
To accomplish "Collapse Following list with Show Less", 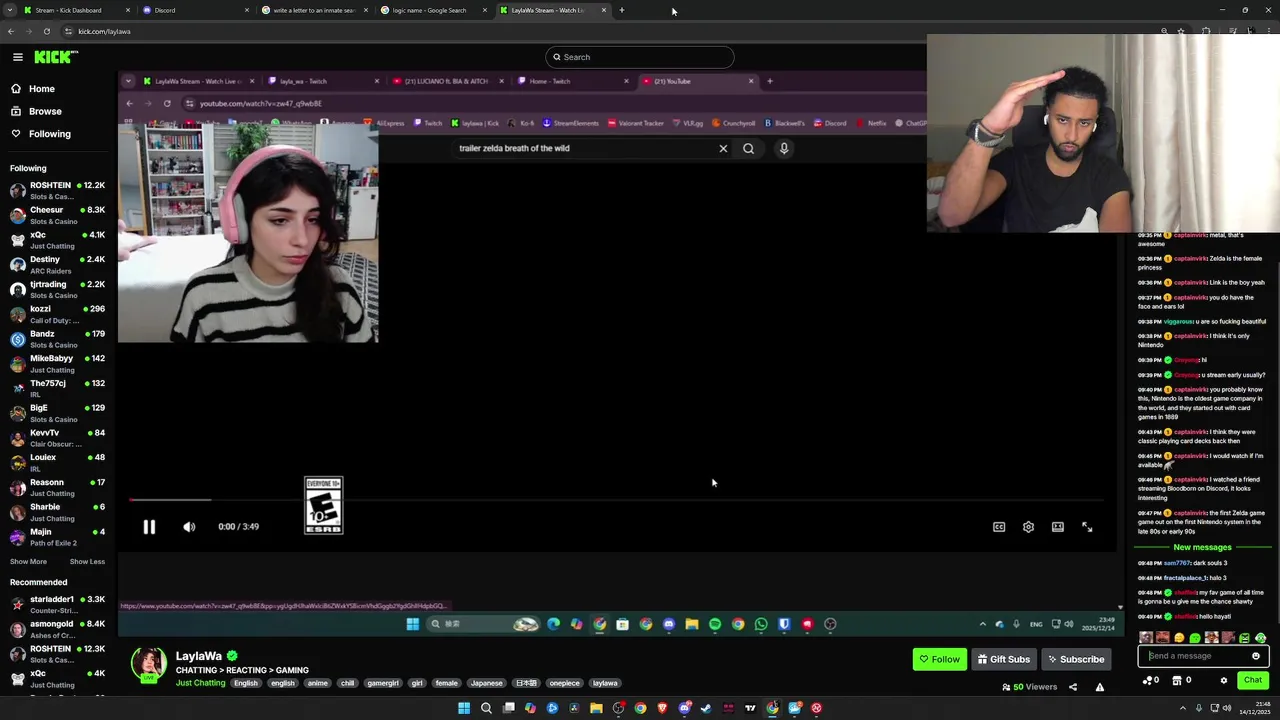I will point(87,562).
